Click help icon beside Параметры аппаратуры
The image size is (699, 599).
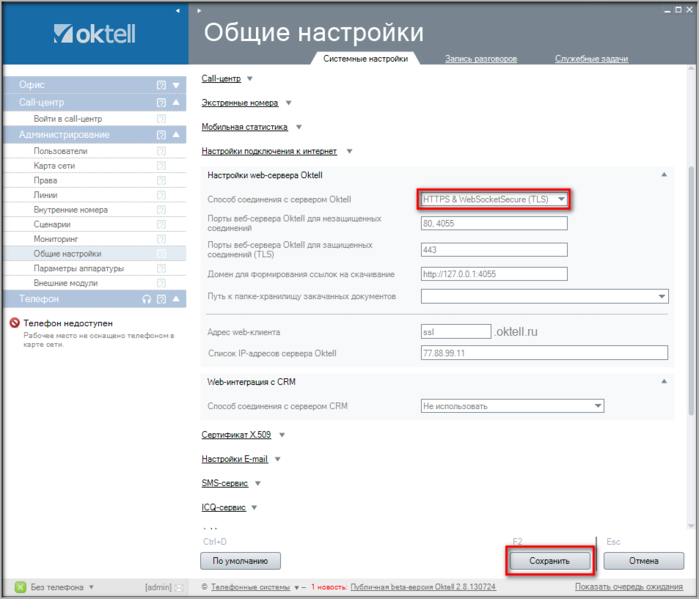click(161, 268)
